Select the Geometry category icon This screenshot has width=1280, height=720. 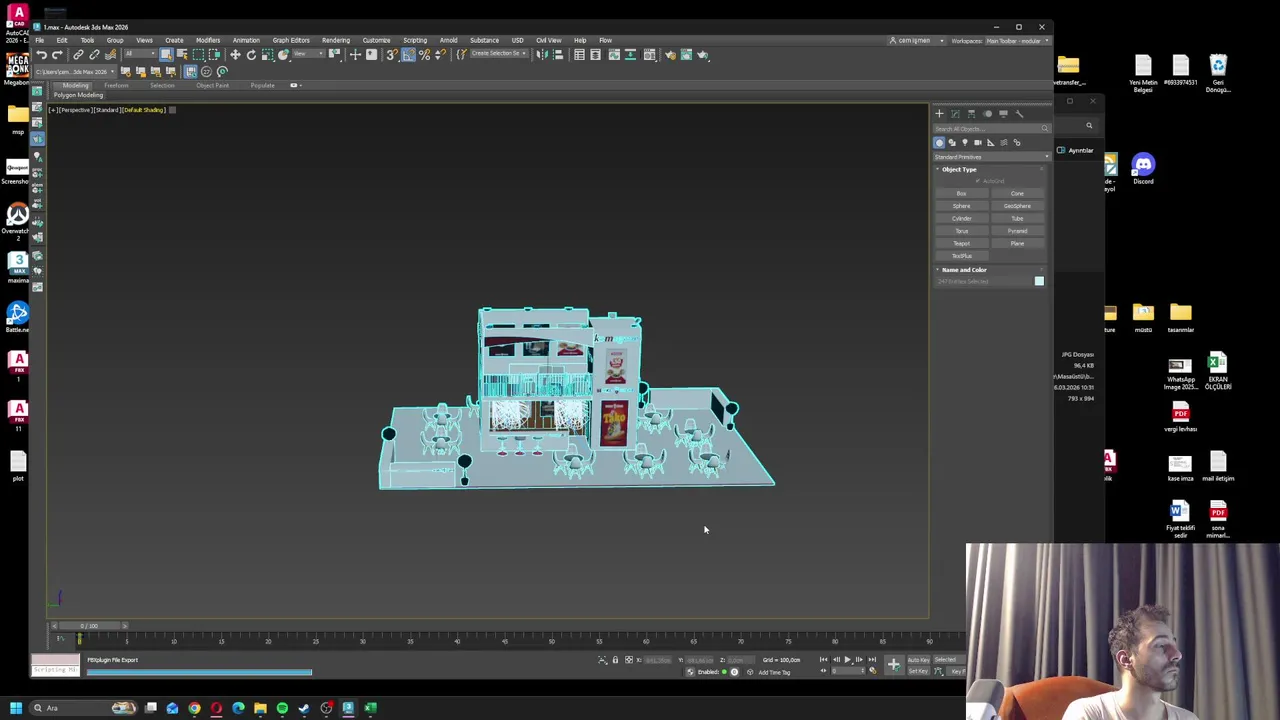coord(939,142)
